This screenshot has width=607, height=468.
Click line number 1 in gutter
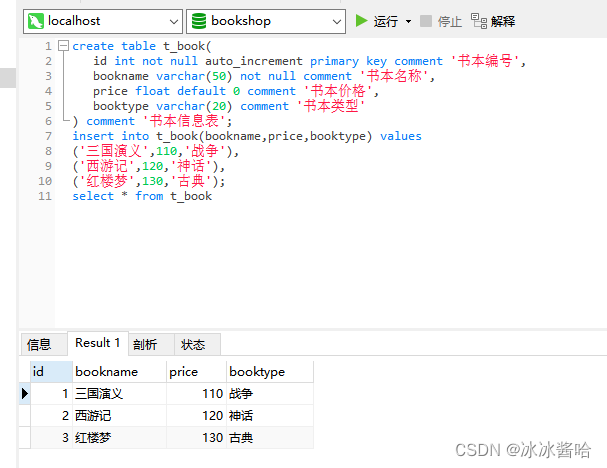coord(48,46)
